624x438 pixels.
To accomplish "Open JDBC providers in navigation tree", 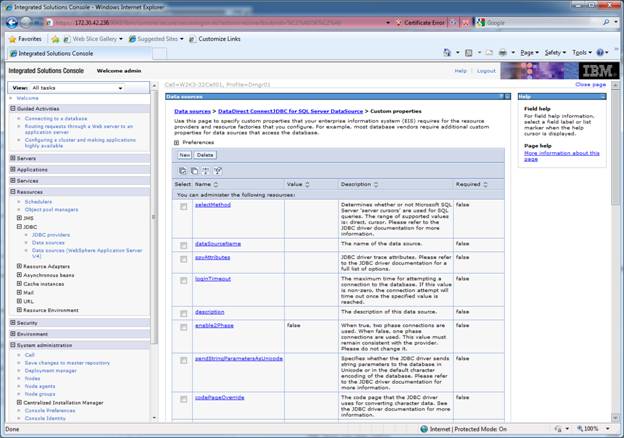I will [52, 234].
